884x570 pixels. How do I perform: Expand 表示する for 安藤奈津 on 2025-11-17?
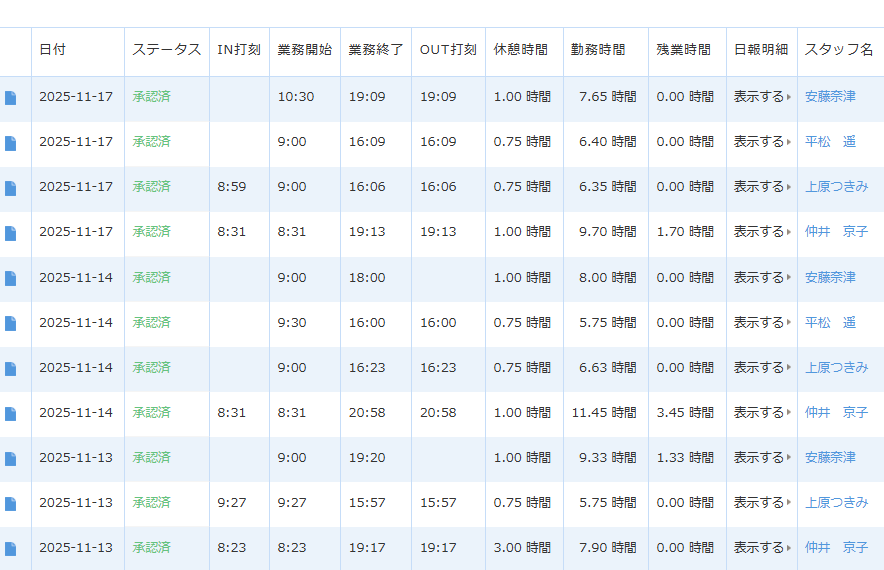coord(761,97)
